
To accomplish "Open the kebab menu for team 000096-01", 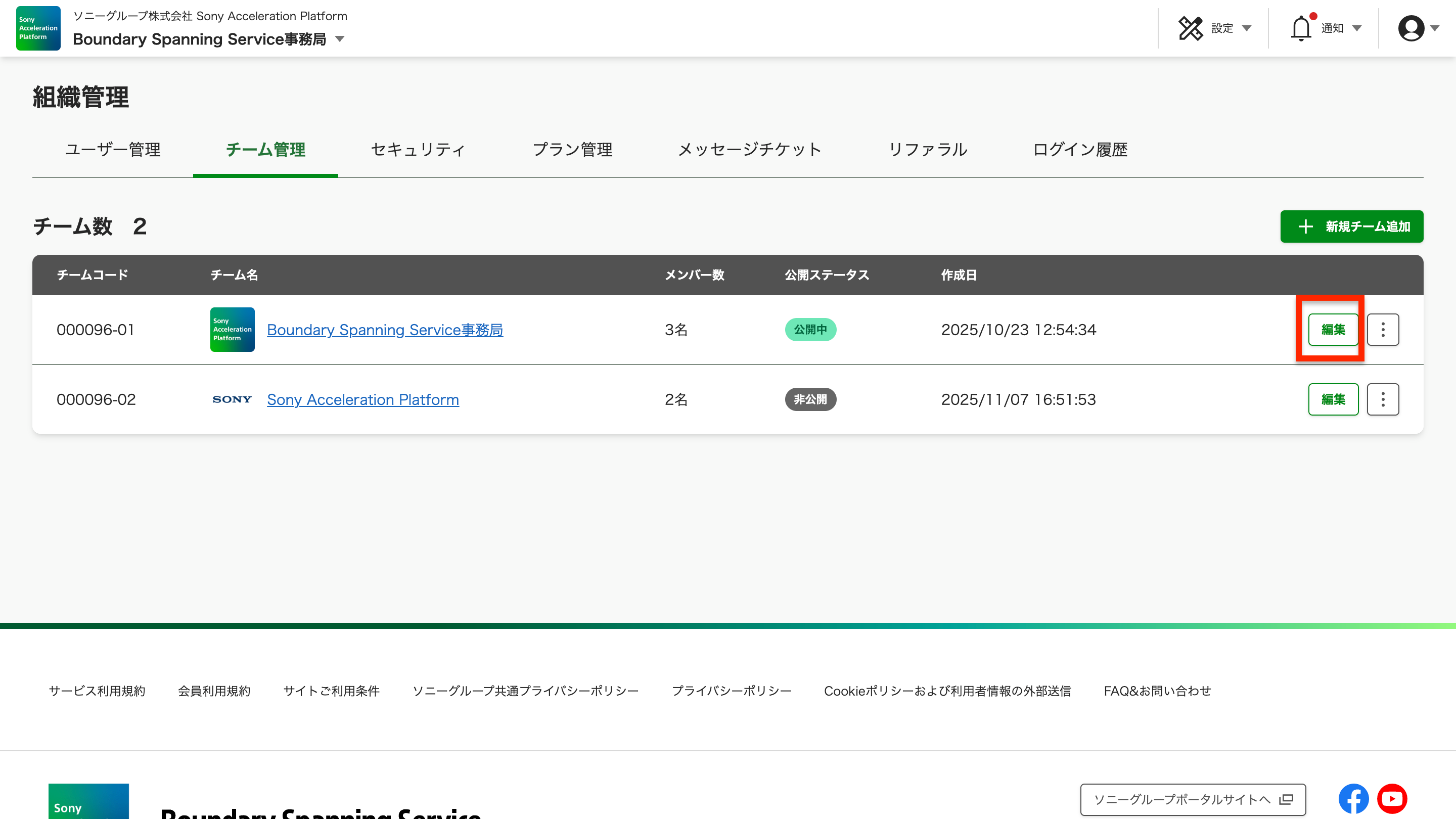I will (x=1383, y=330).
